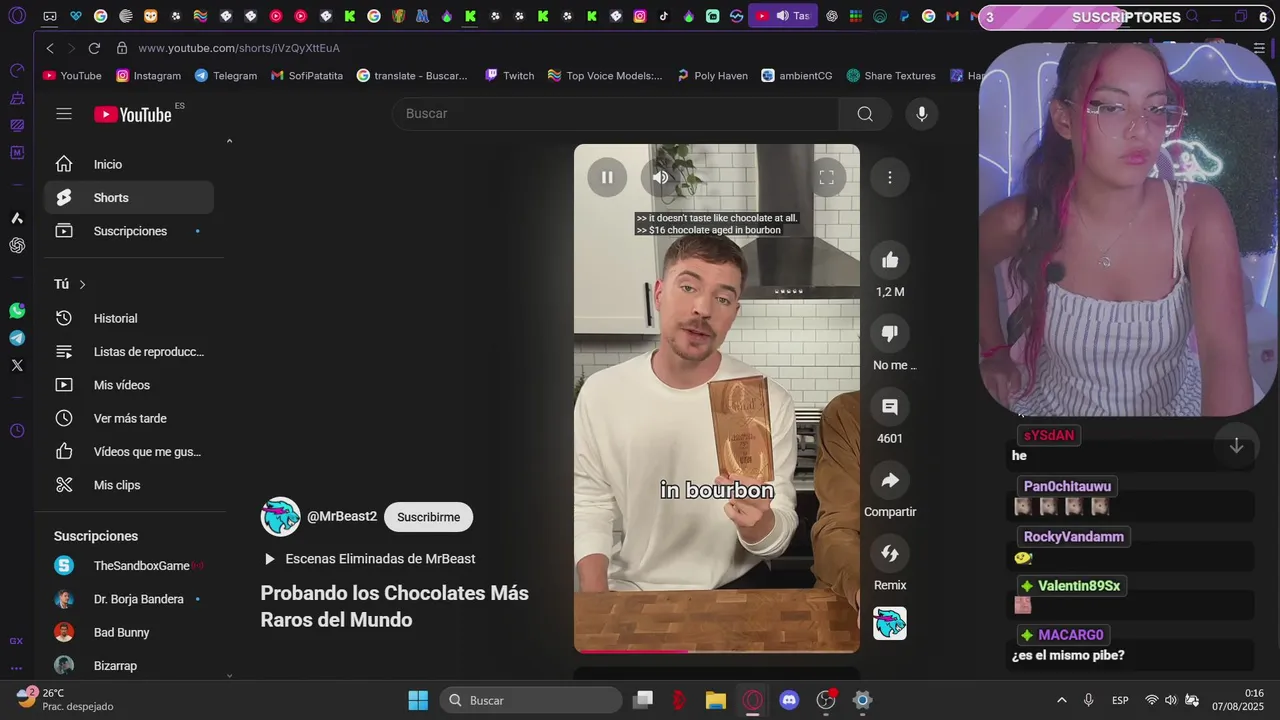The image size is (1280, 720).
Task: Dislike the Short with thumbs down
Action: coord(889,333)
